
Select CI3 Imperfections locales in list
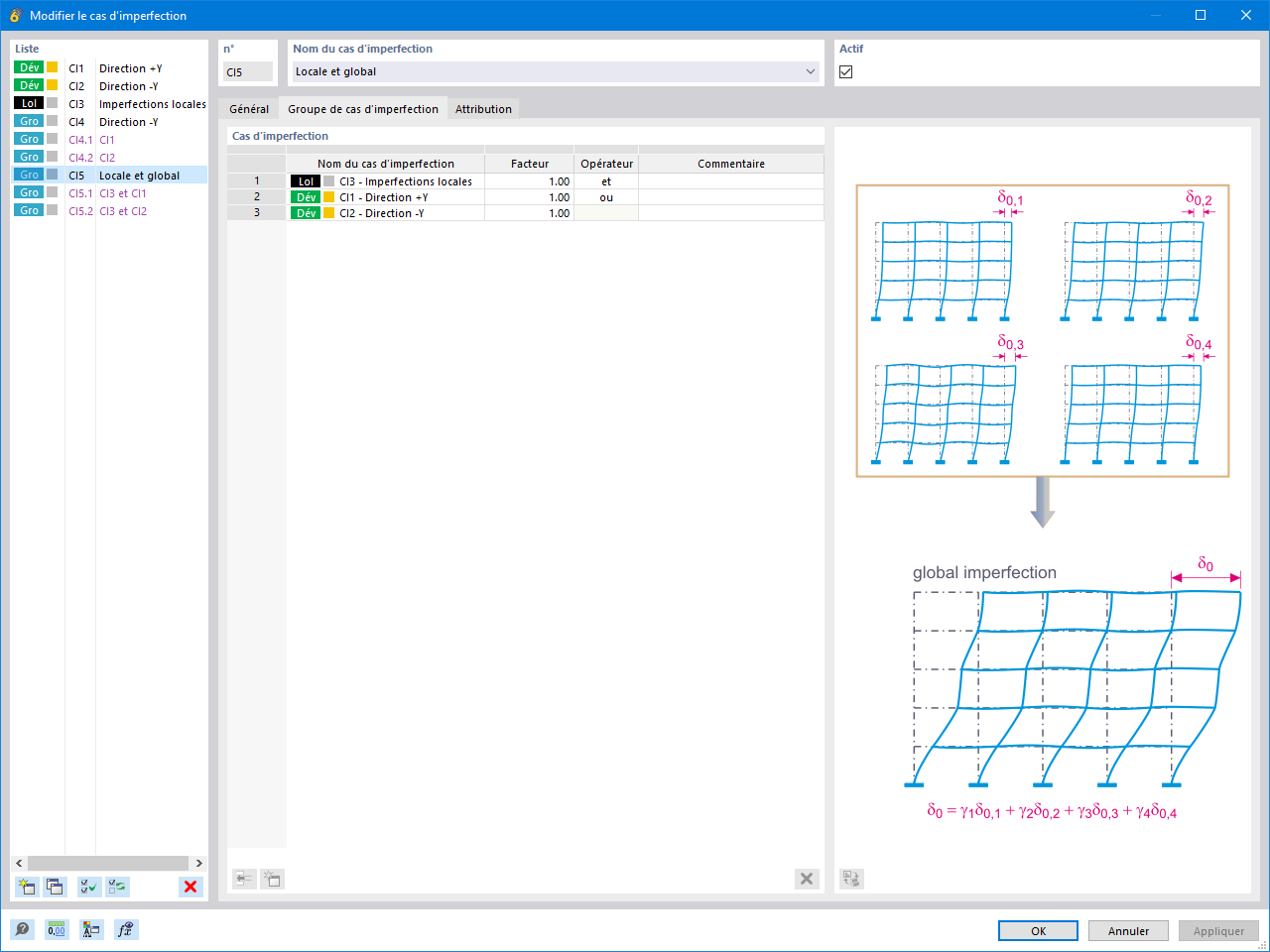pos(109,104)
